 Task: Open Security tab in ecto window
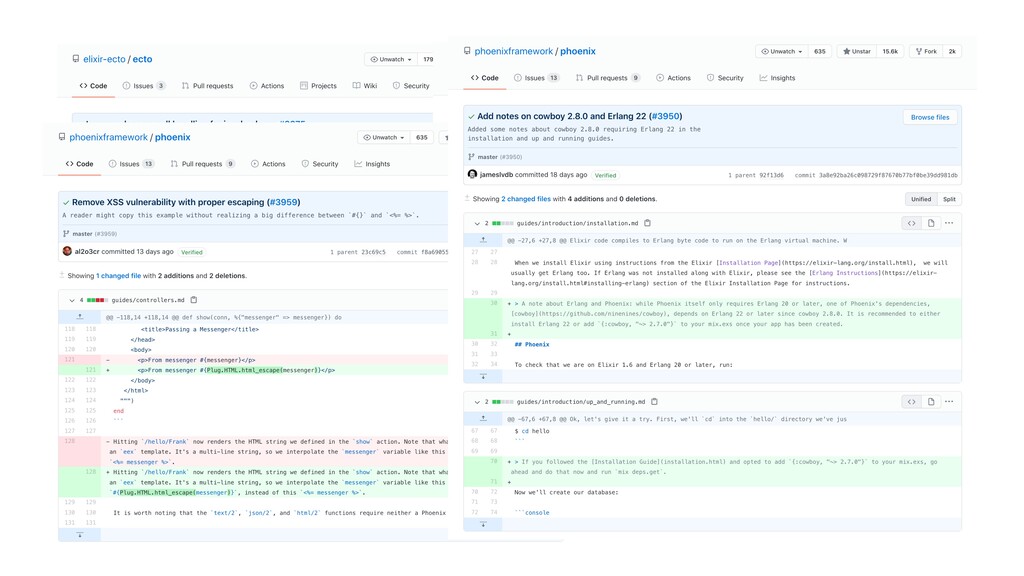point(411,86)
